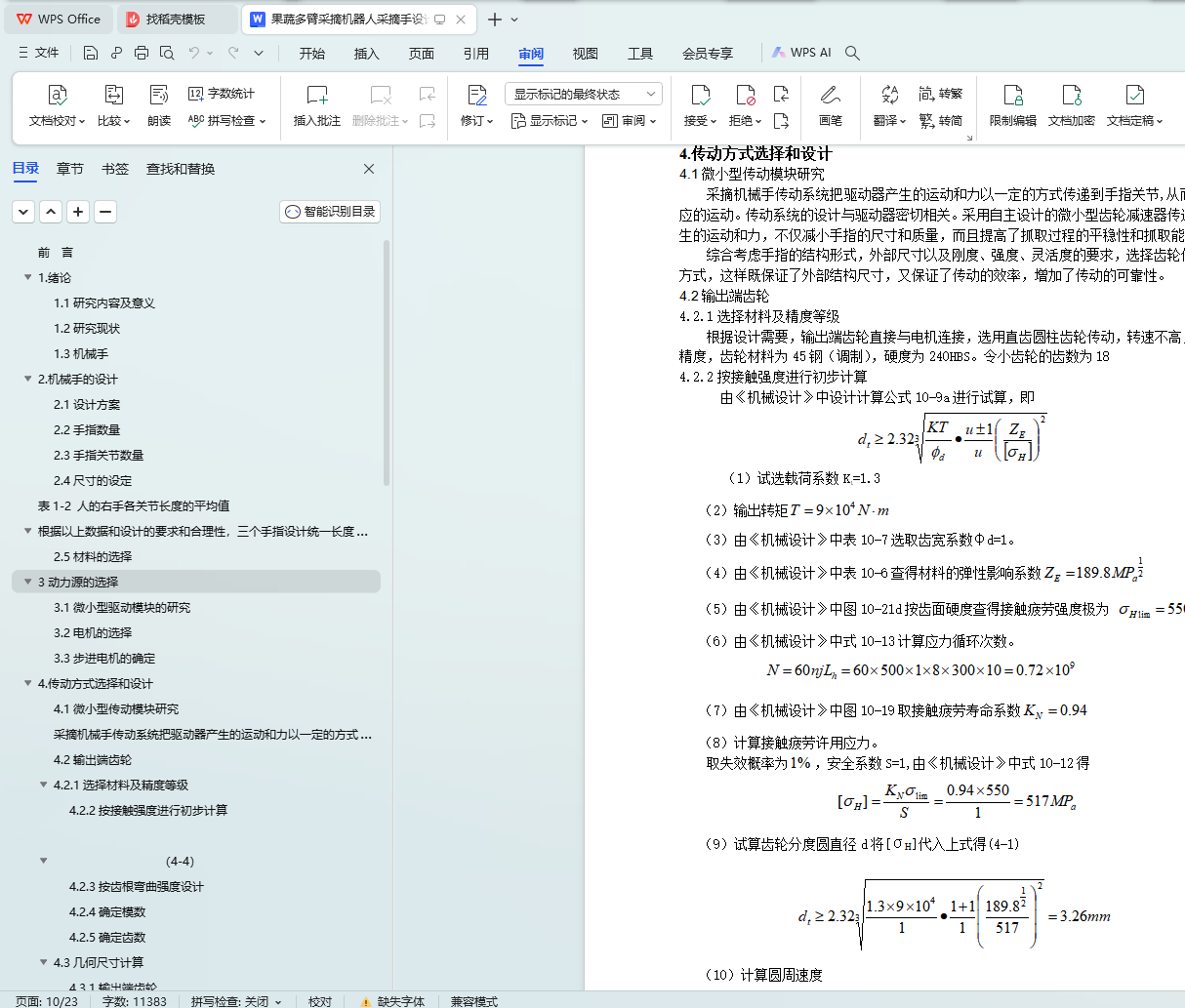Collapse the 2.机械手的设计 section
Viewport: 1185px width, 1008px height.
[27, 380]
